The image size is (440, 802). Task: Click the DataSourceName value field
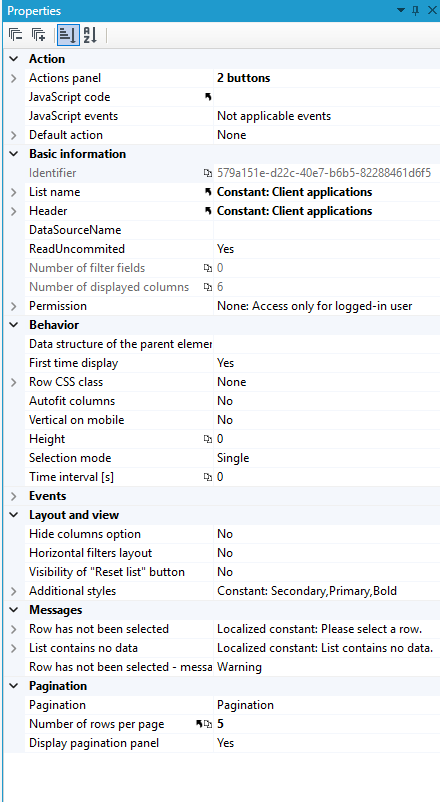[326, 230]
